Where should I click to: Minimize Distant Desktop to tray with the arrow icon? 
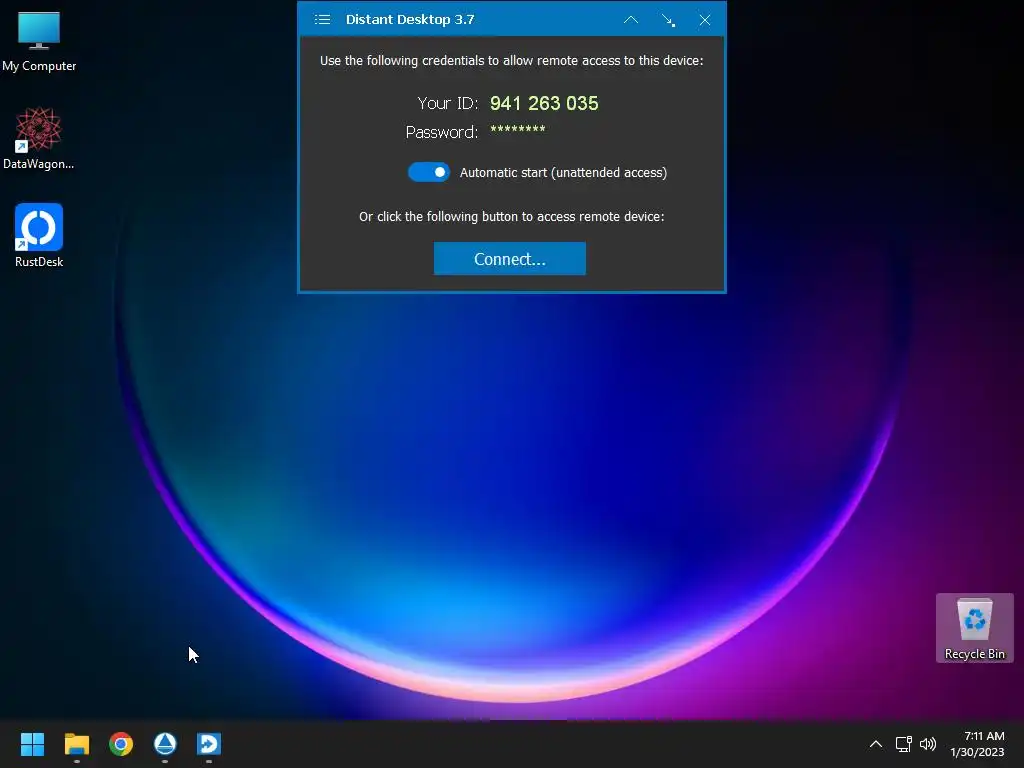[668, 20]
